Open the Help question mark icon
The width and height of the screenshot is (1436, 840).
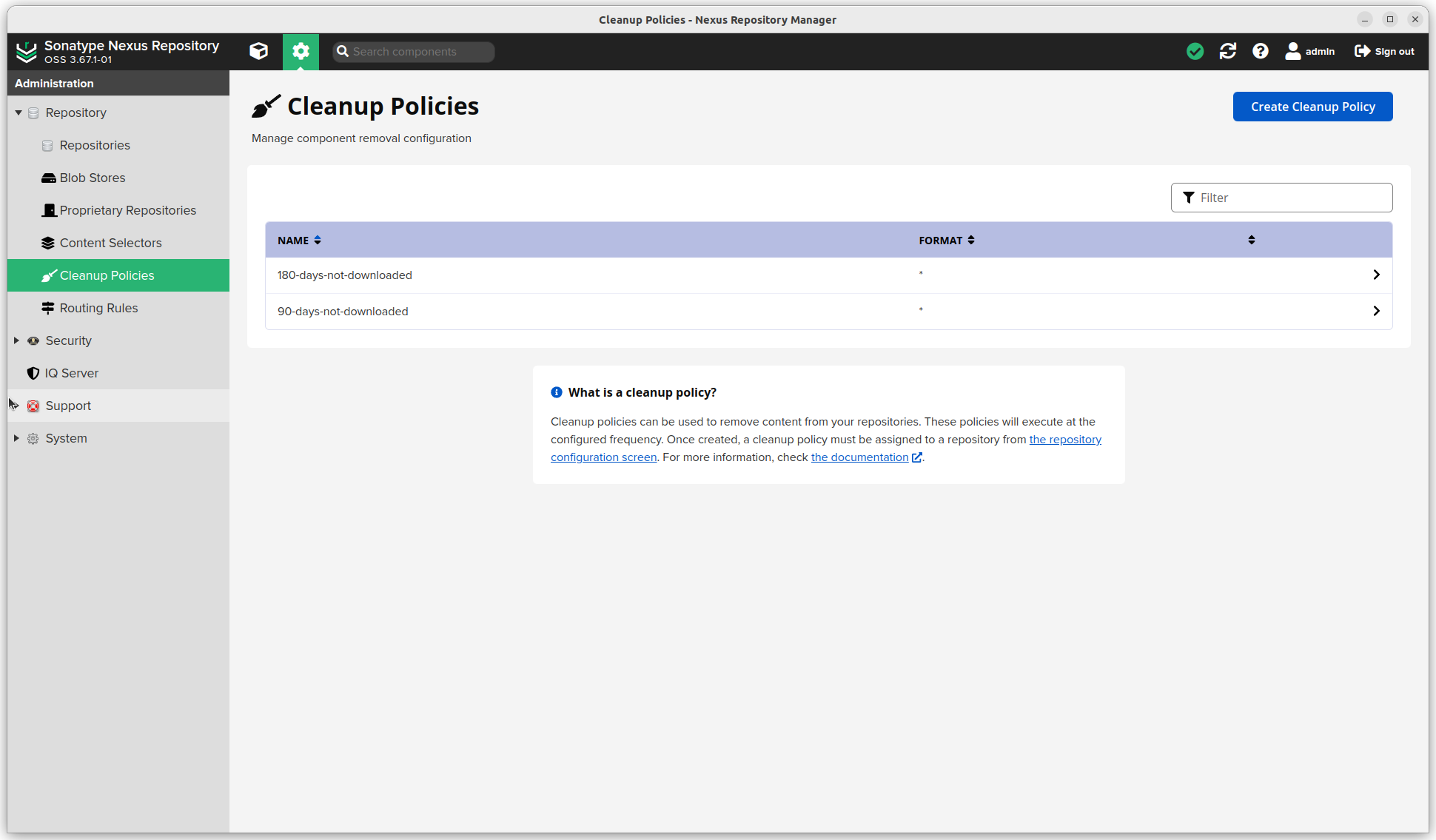coord(1261,51)
